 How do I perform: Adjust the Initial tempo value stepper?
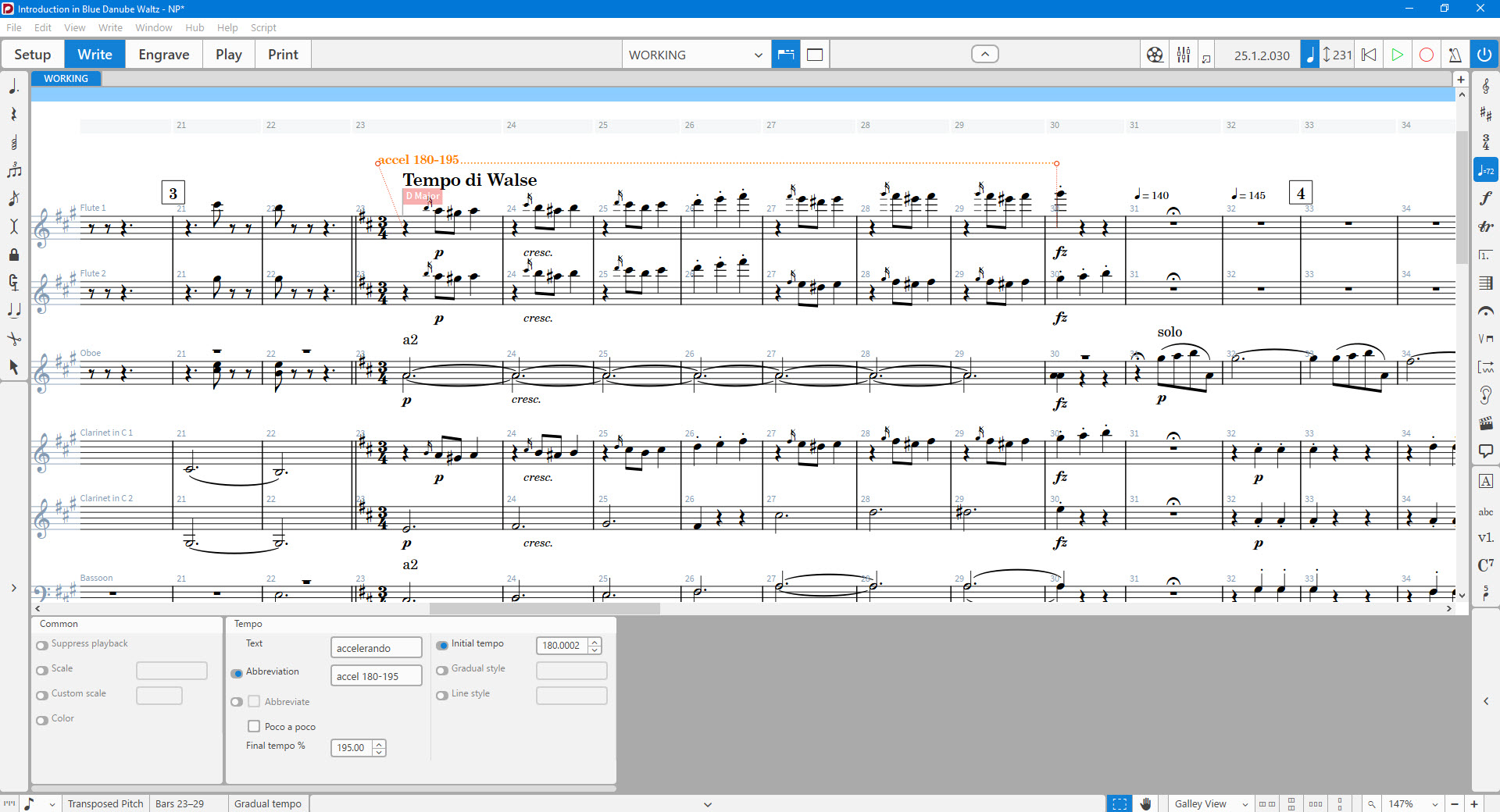point(595,646)
